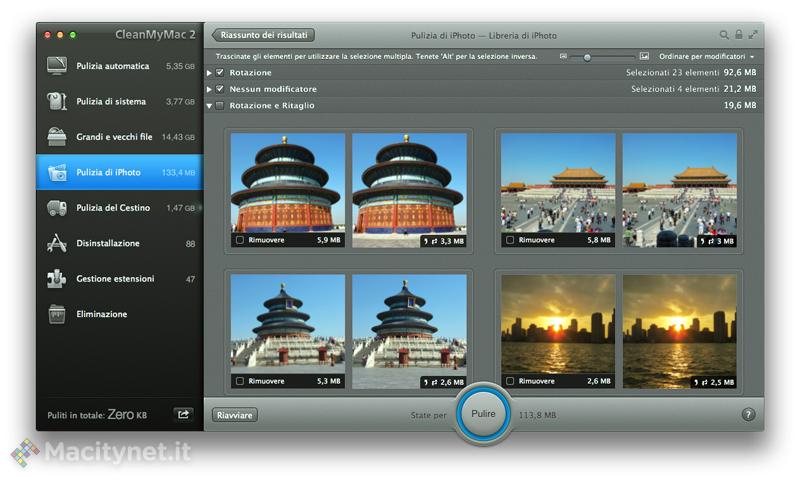This screenshot has width=800, height=481.
Task: Uncheck the Rotazione group checkbox
Action: (x=220, y=73)
